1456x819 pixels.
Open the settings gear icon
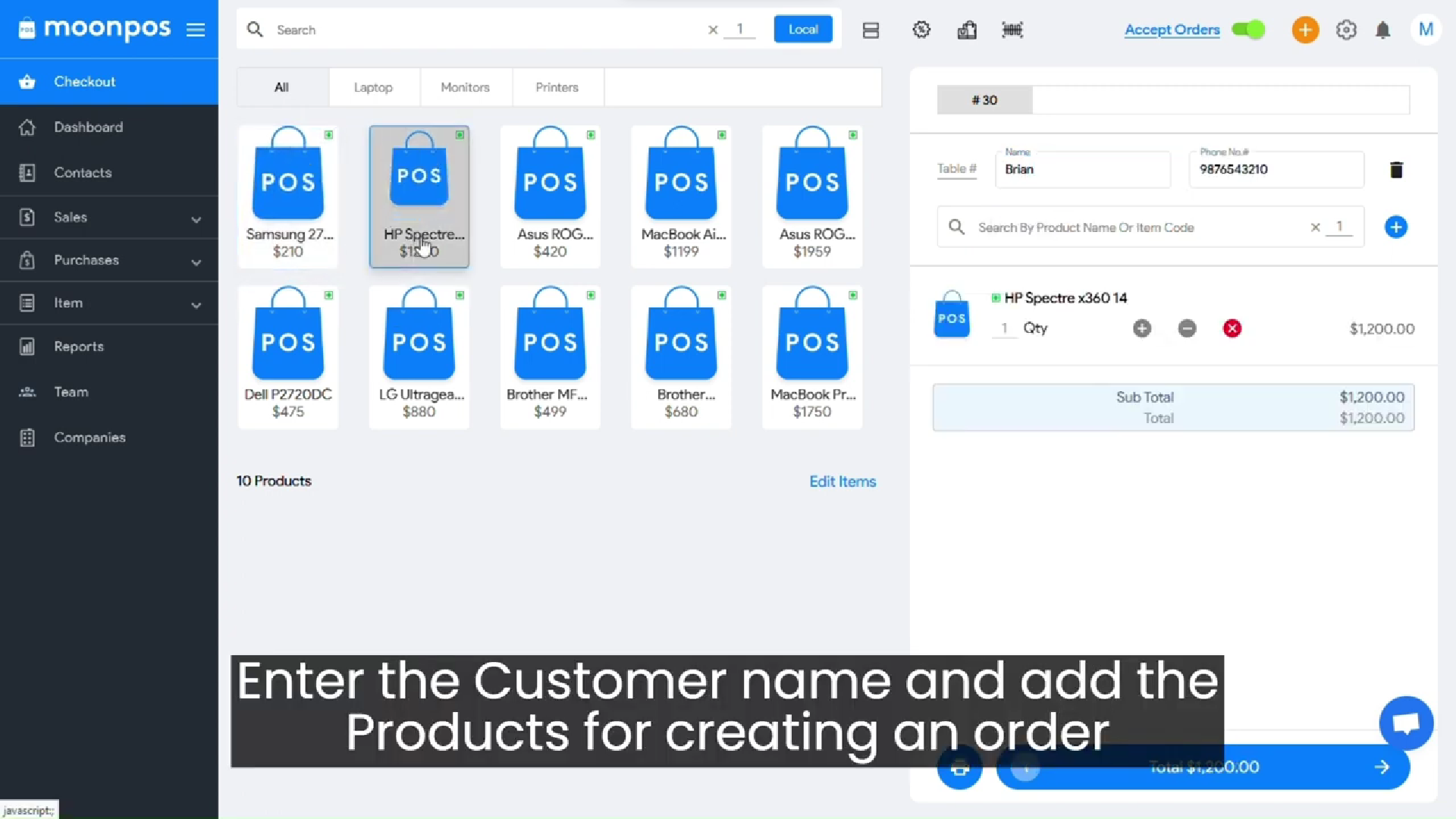tap(1346, 30)
